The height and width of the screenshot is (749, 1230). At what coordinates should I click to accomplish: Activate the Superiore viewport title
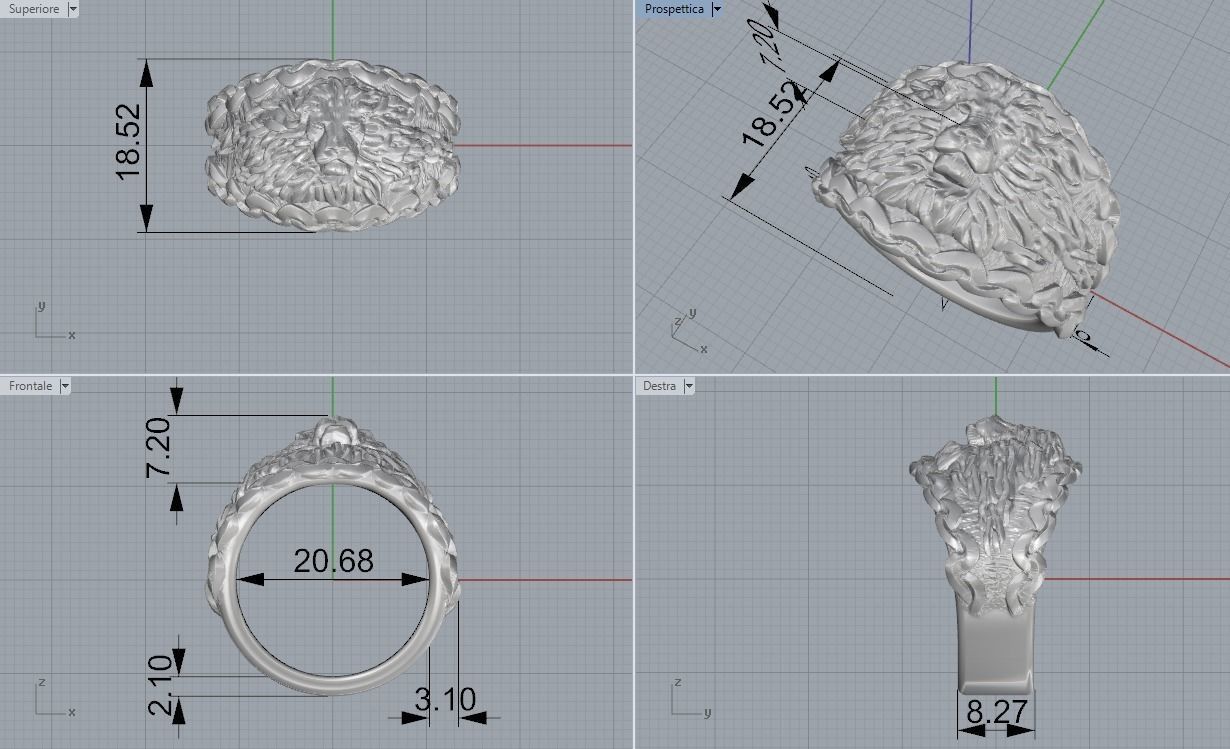click(x=34, y=9)
